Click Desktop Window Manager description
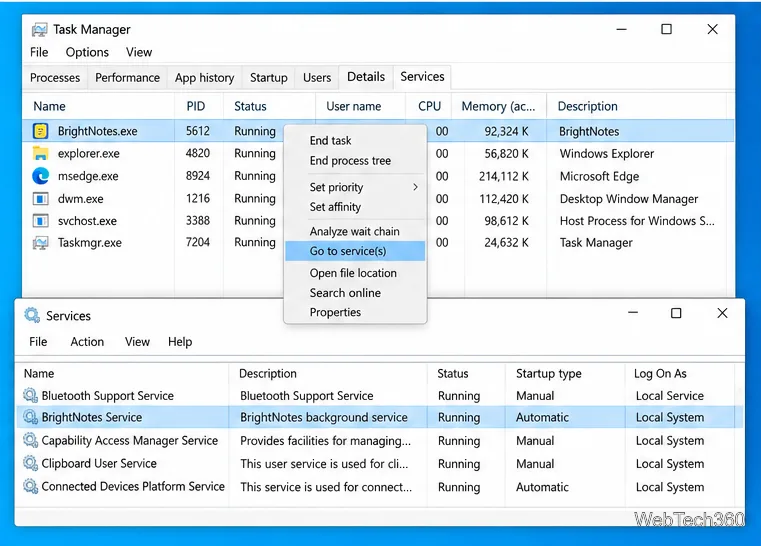Viewport: 761px width, 546px height. (629, 199)
